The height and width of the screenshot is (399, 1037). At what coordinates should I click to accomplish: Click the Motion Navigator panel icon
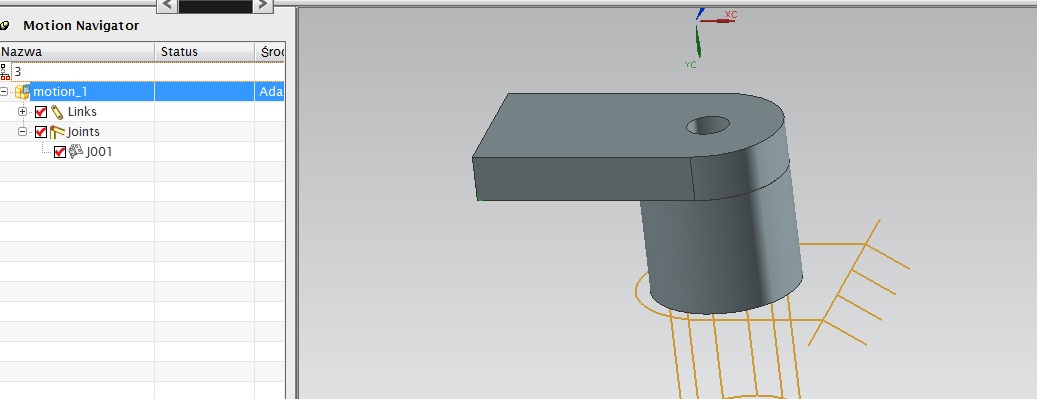[5, 26]
